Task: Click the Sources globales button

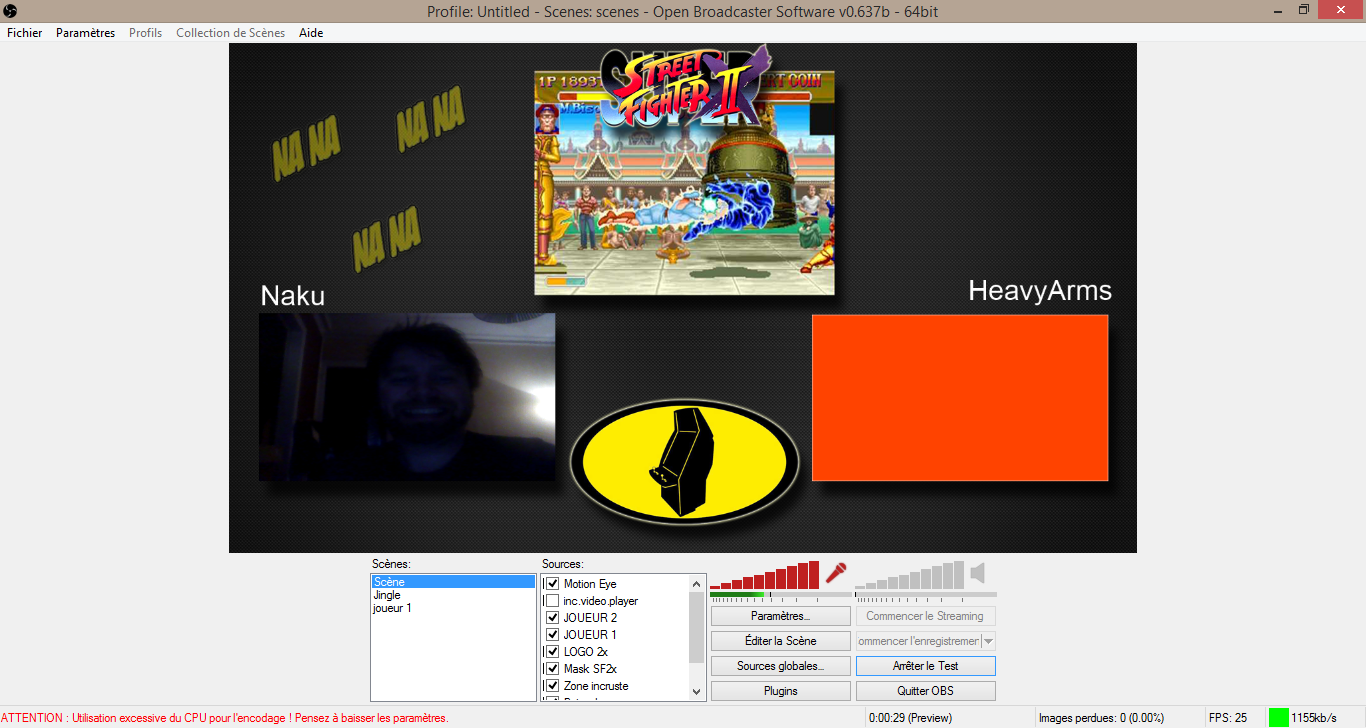Action: (x=780, y=666)
